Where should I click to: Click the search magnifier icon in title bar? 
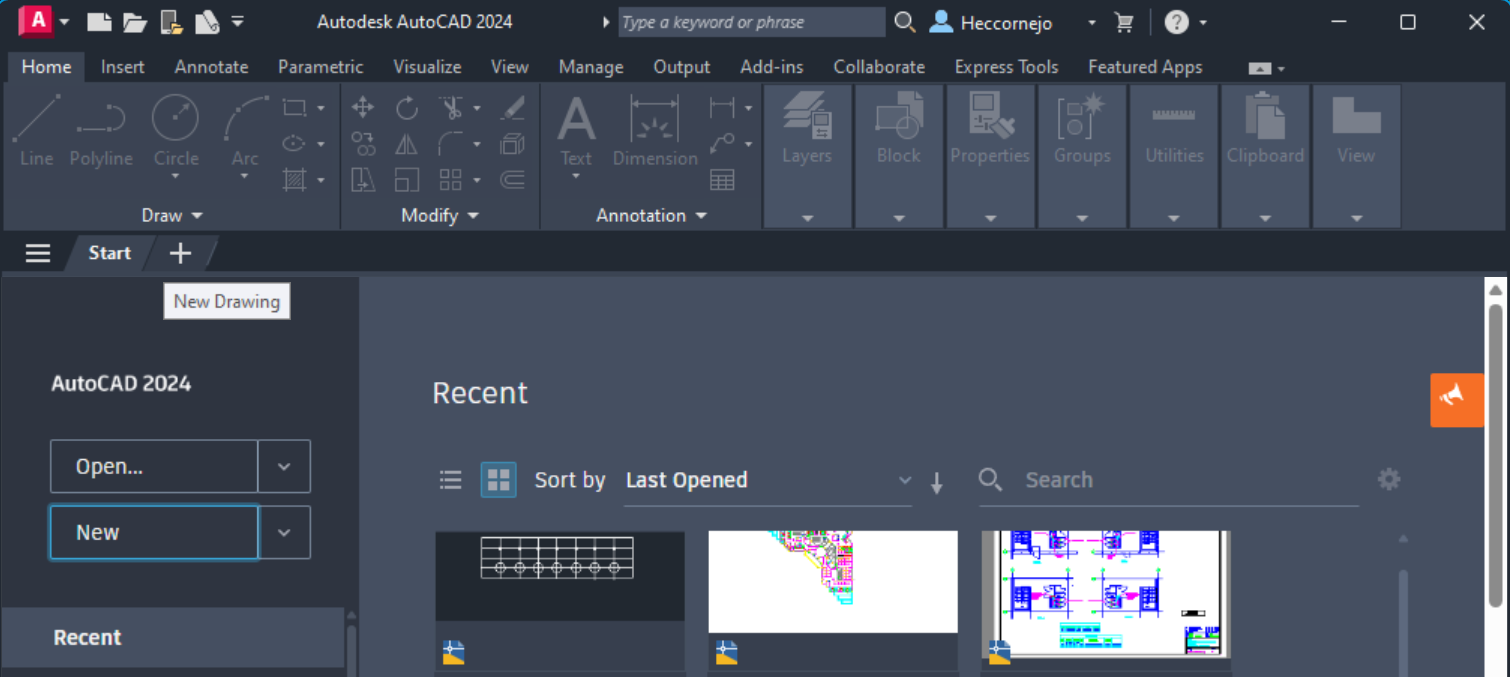point(904,22)
